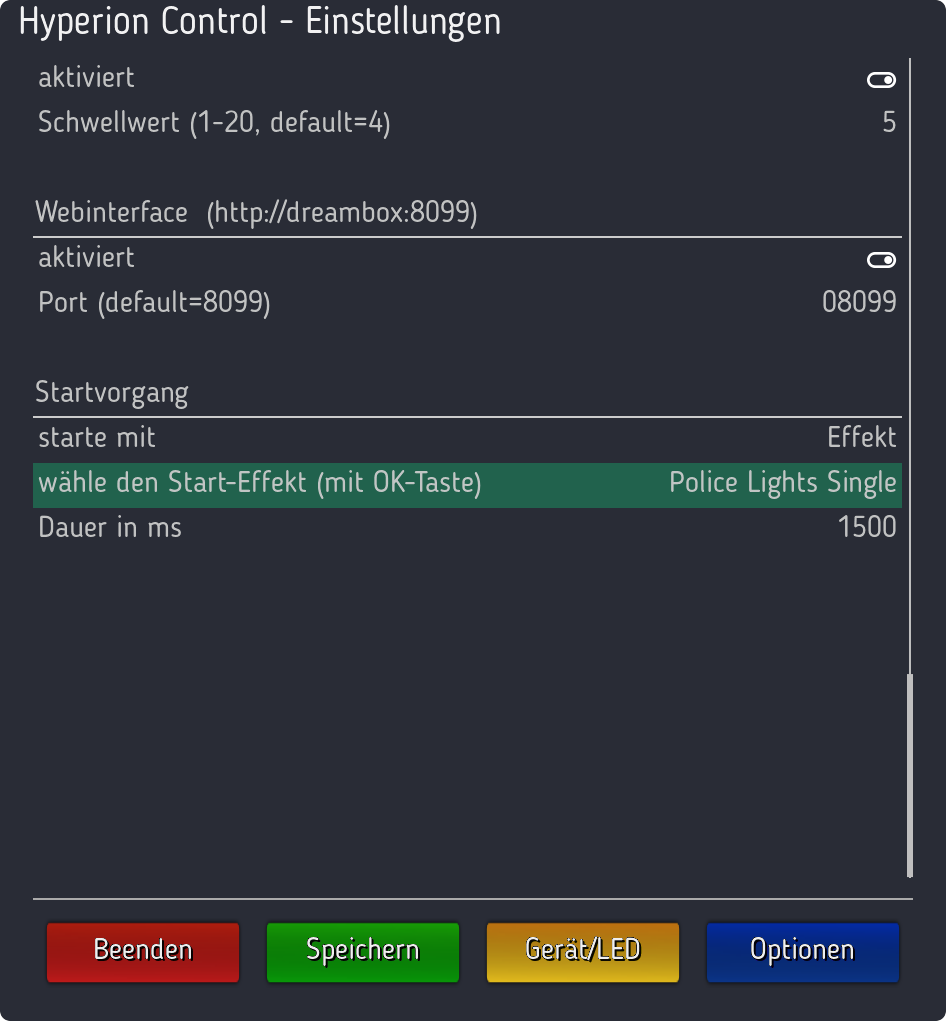Click the Schwellwert value 5

click(889, 123)
